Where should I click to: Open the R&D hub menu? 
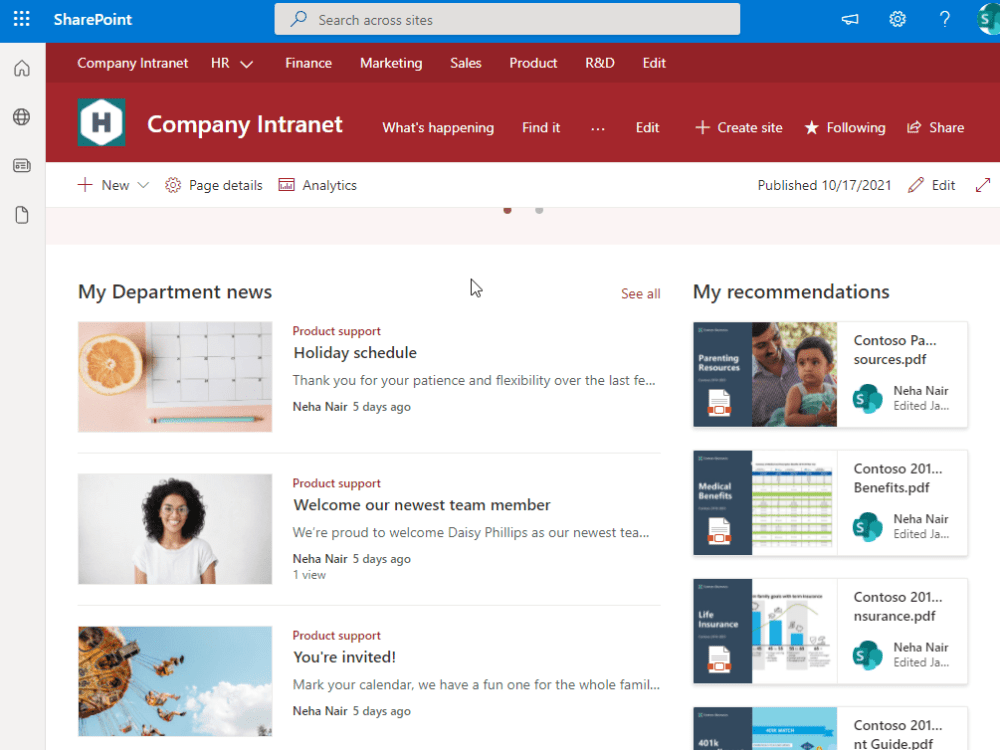(599, 63)
